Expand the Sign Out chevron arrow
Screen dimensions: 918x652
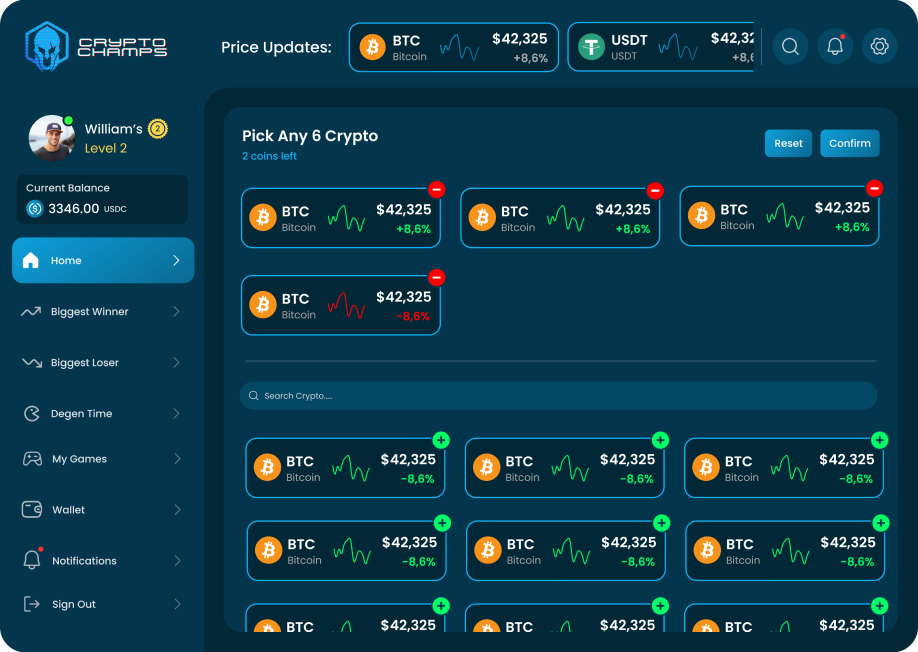[176, 604]
